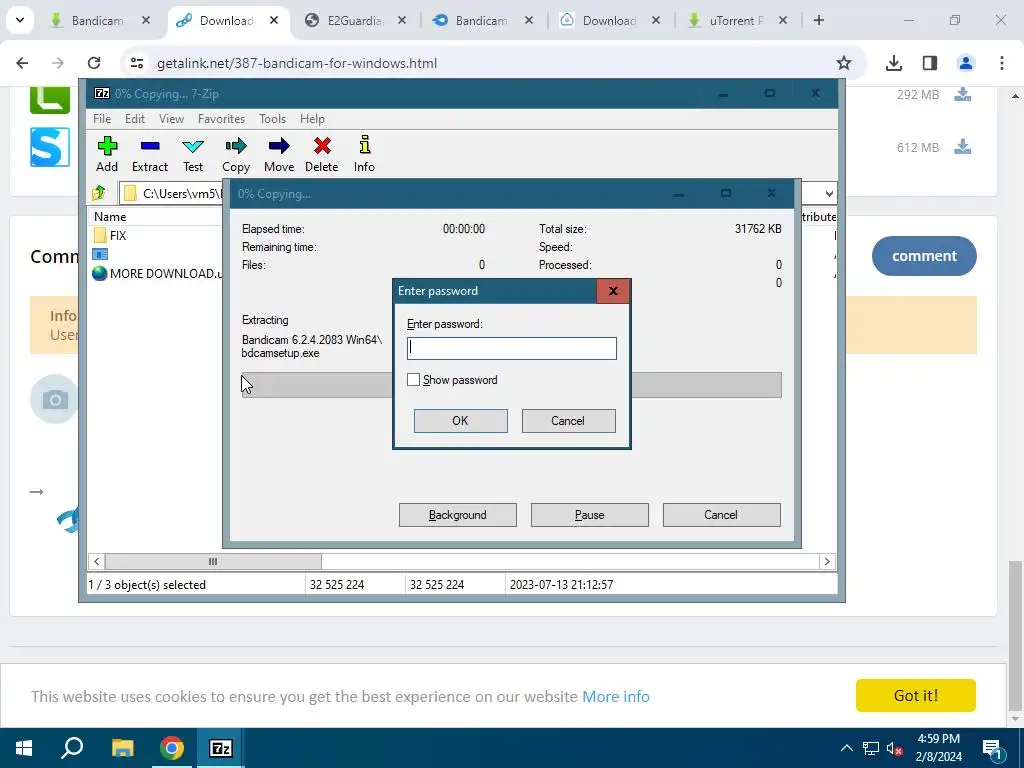The image size is (1024, 768).
Task: Open the Tools menu in 7-Zip
Action: (x=272, y=119)
